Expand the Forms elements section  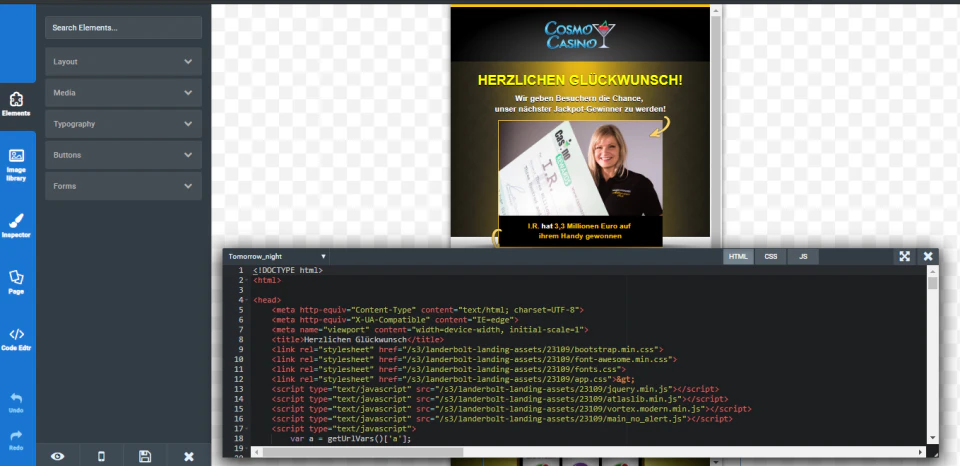(123, 186)
